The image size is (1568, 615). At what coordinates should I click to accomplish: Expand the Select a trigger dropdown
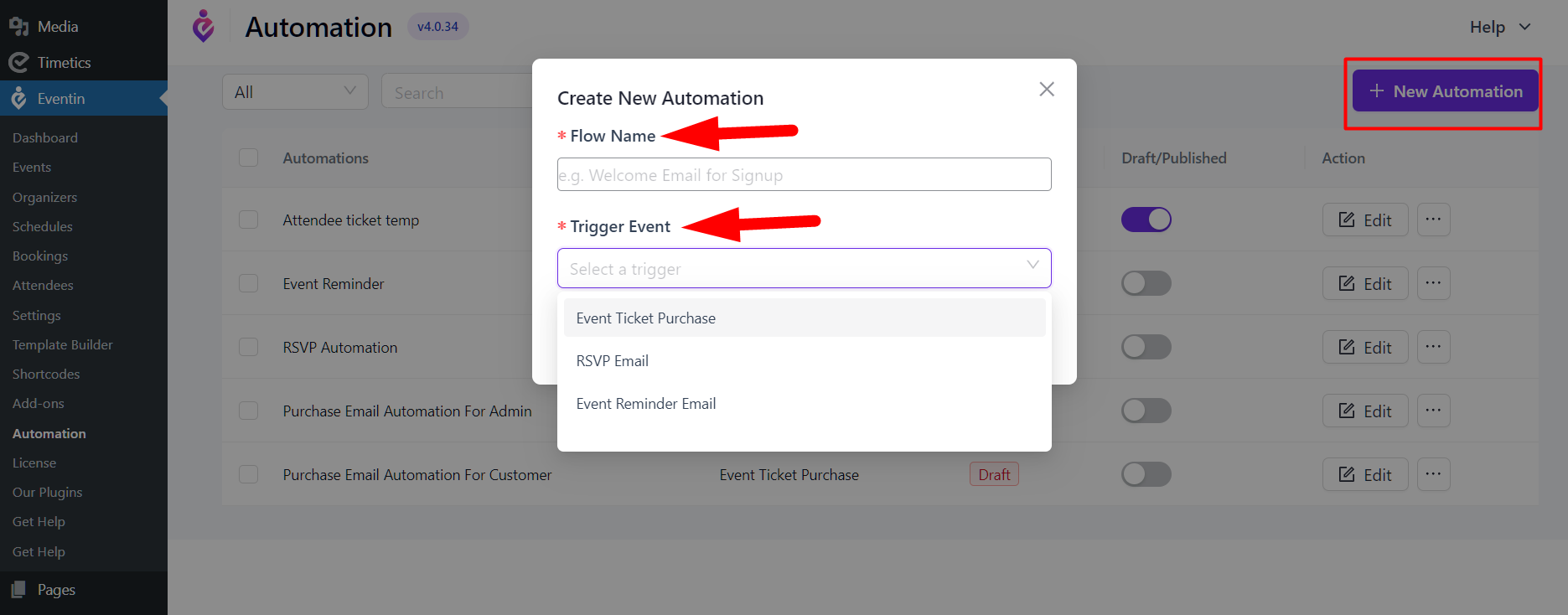pyautogui.click(x=805, y=268)
